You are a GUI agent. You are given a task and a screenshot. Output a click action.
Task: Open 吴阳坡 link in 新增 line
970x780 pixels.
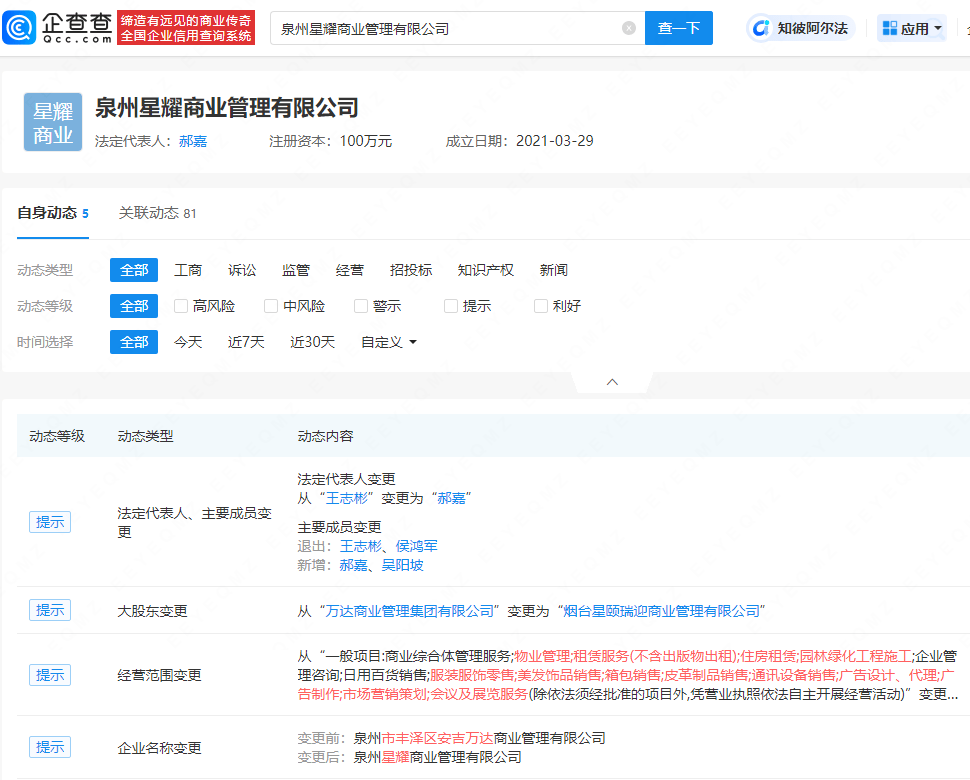pos(402,565)
